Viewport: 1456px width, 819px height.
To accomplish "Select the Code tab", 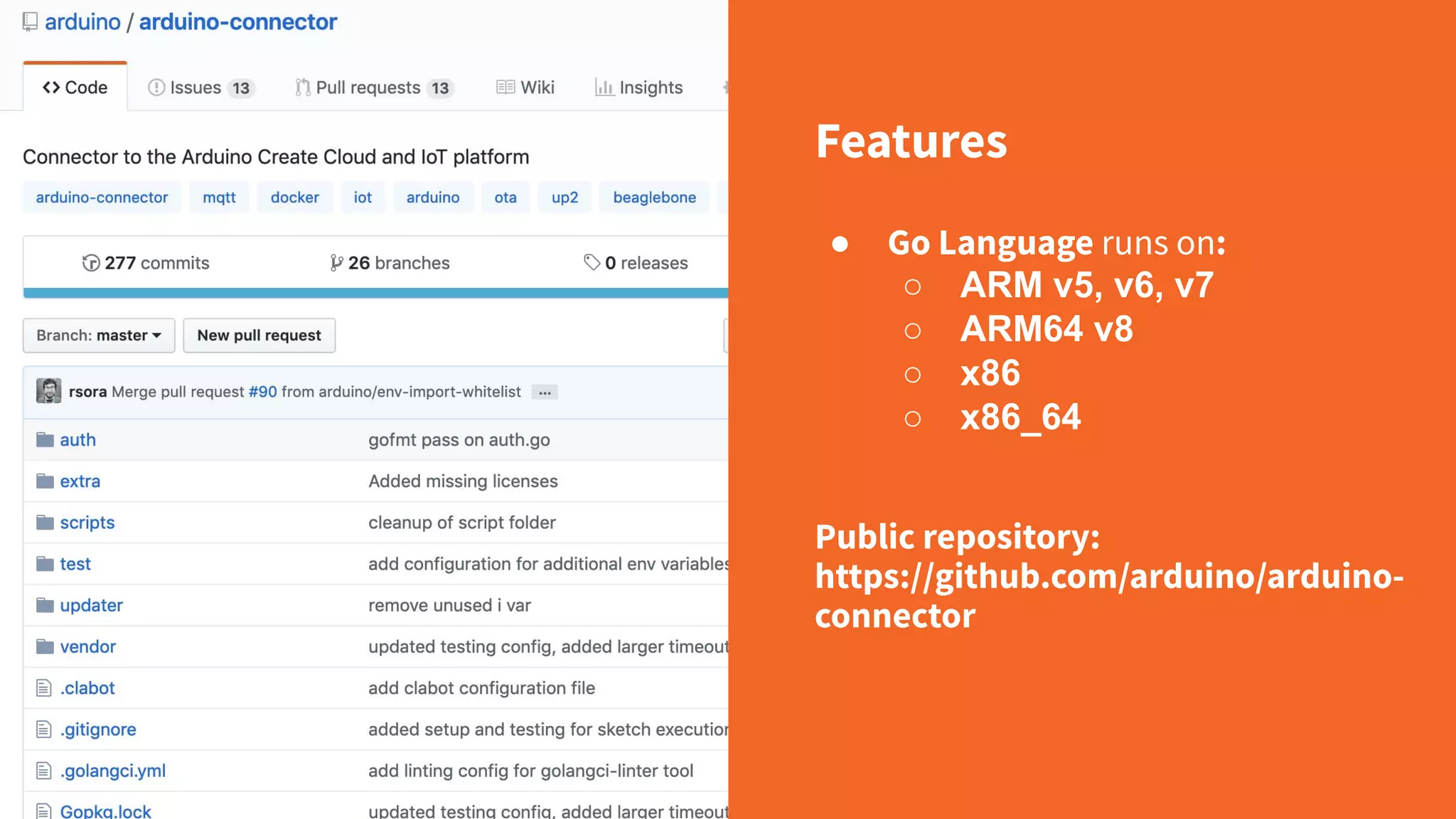I will coord(75,87).
